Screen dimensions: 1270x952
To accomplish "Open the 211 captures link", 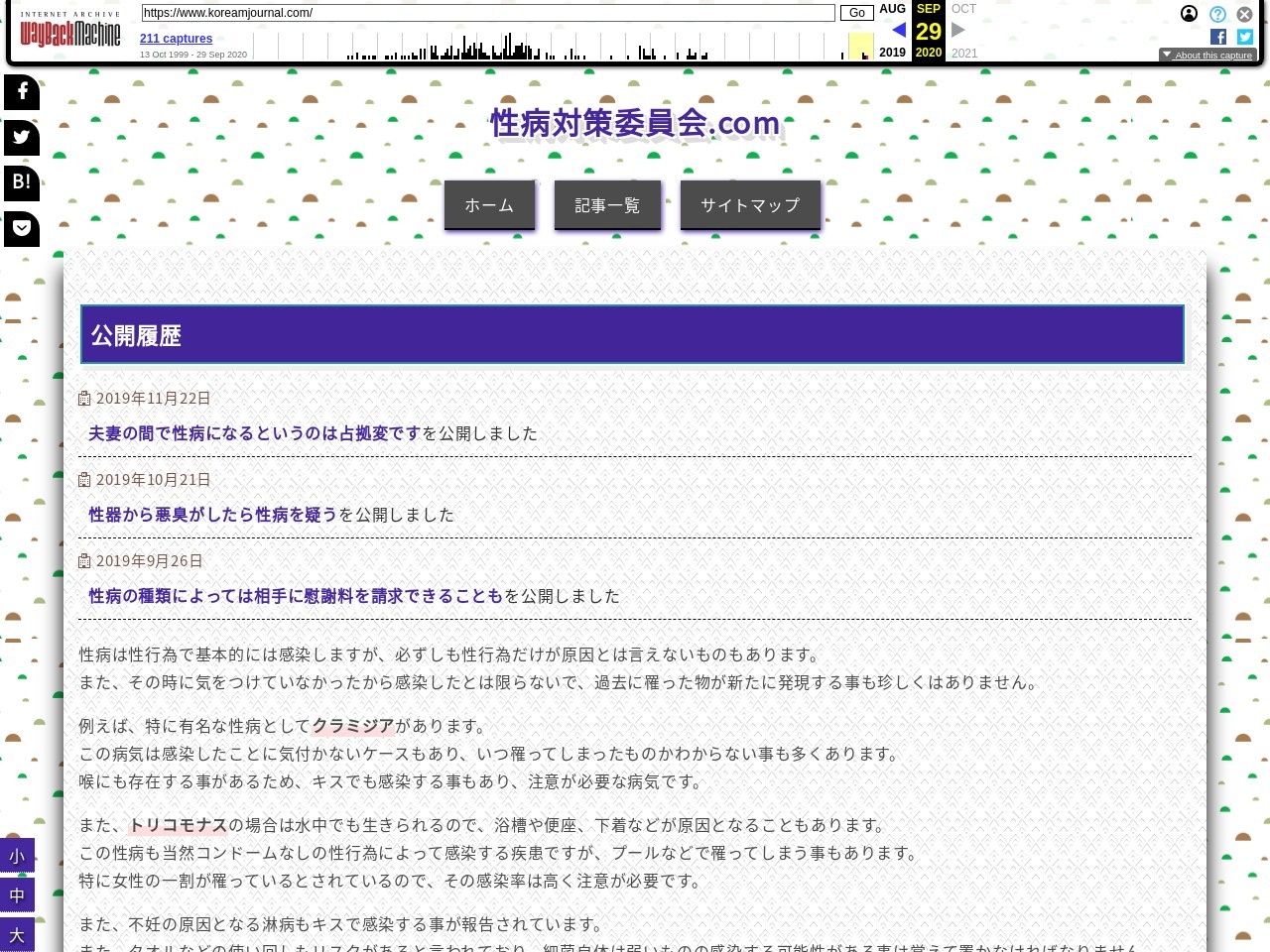I will click(x=176, y=39).
